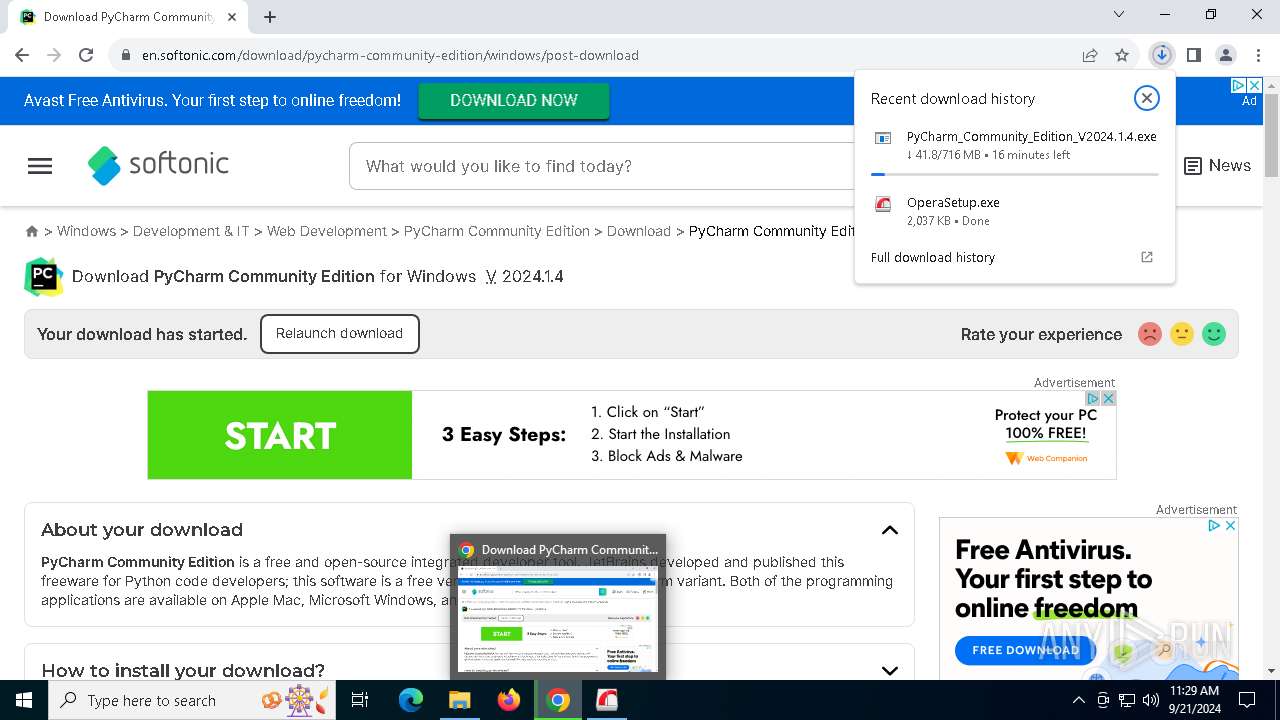Open the Chrome downloads icon

[x=1161, y=55]
